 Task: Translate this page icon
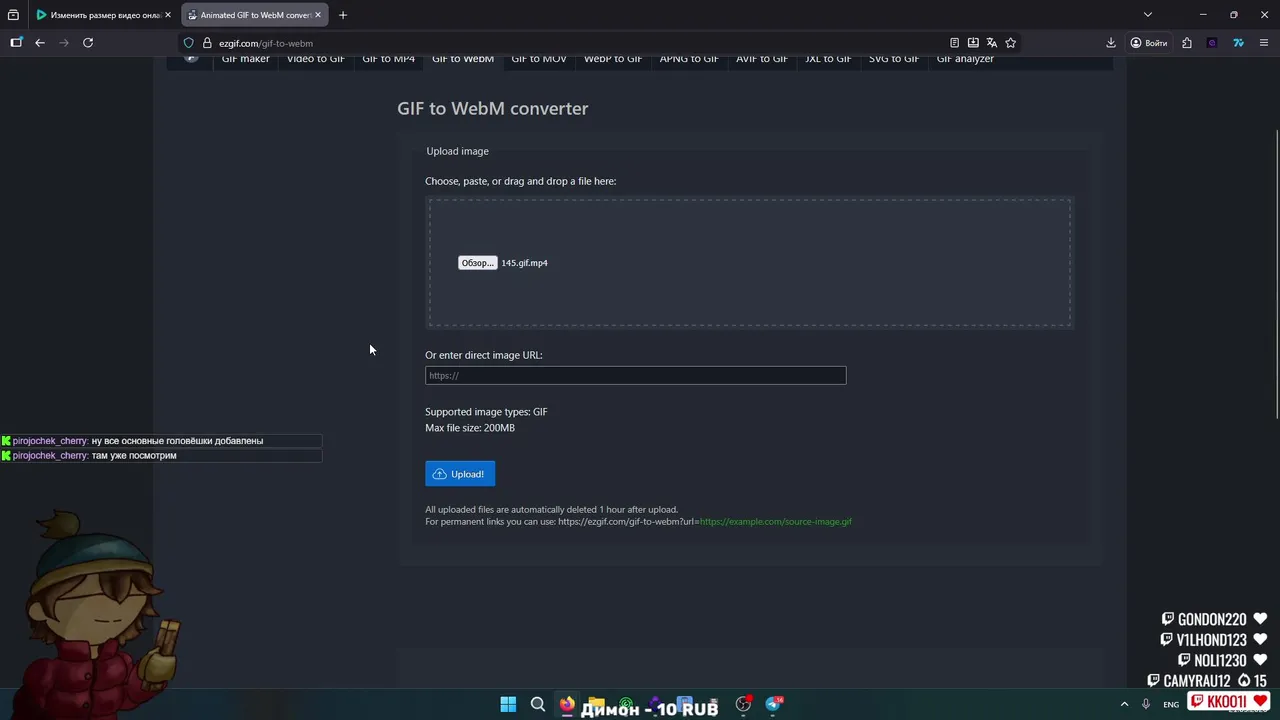pos(992,43)
